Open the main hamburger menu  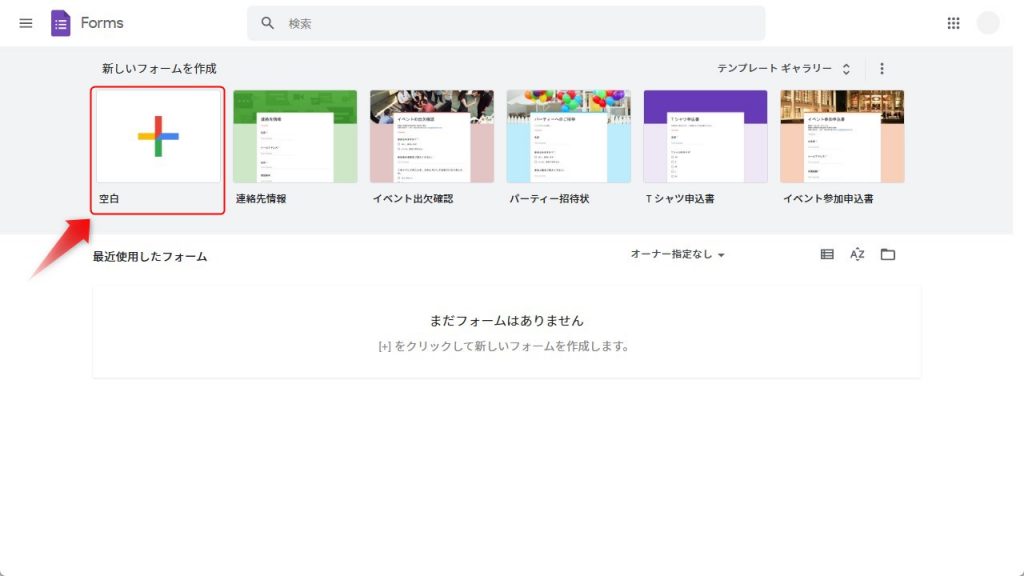pyautogui.click(x=25, y=24)
